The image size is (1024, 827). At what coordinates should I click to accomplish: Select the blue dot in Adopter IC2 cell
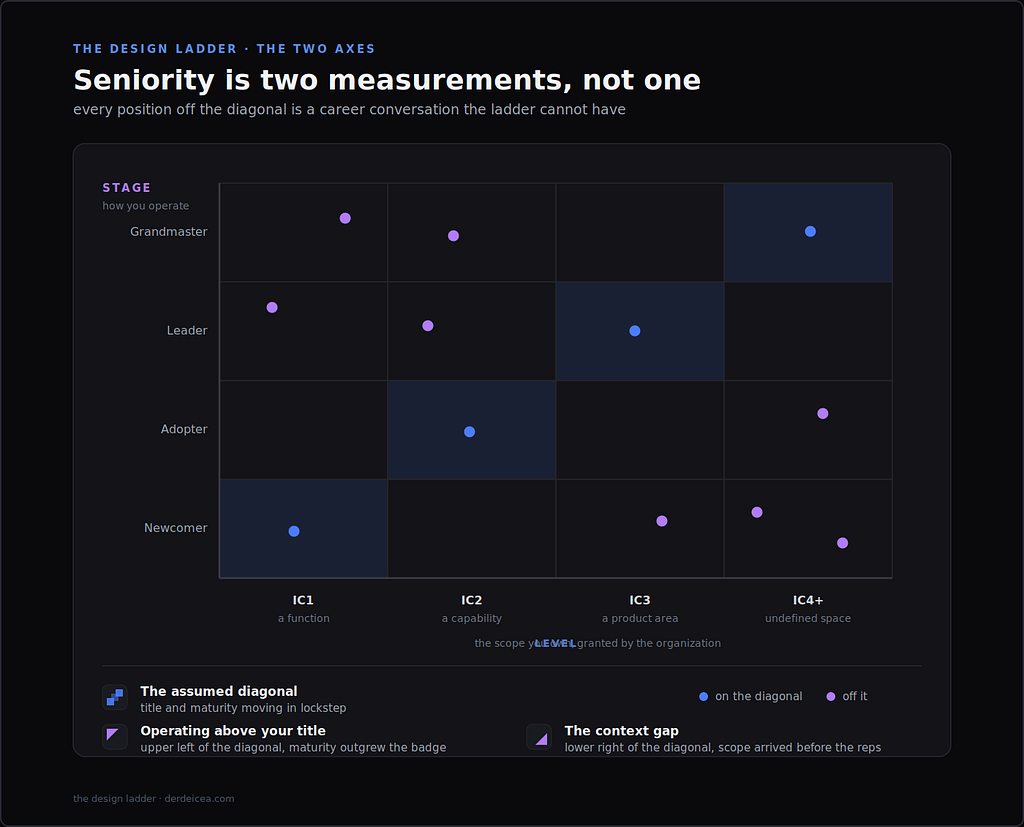tap(470, 432)
